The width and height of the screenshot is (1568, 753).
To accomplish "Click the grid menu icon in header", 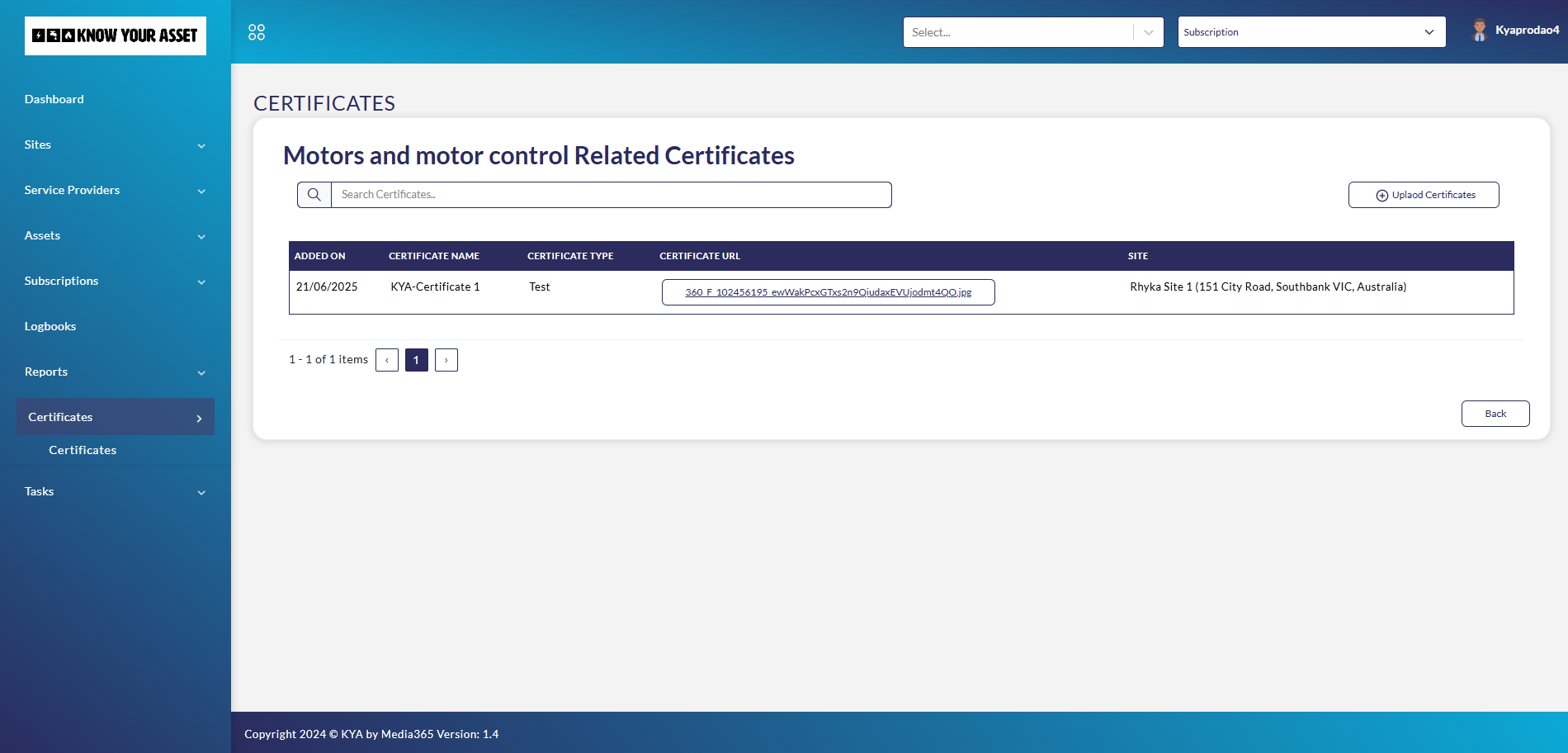I will (257, 32).
